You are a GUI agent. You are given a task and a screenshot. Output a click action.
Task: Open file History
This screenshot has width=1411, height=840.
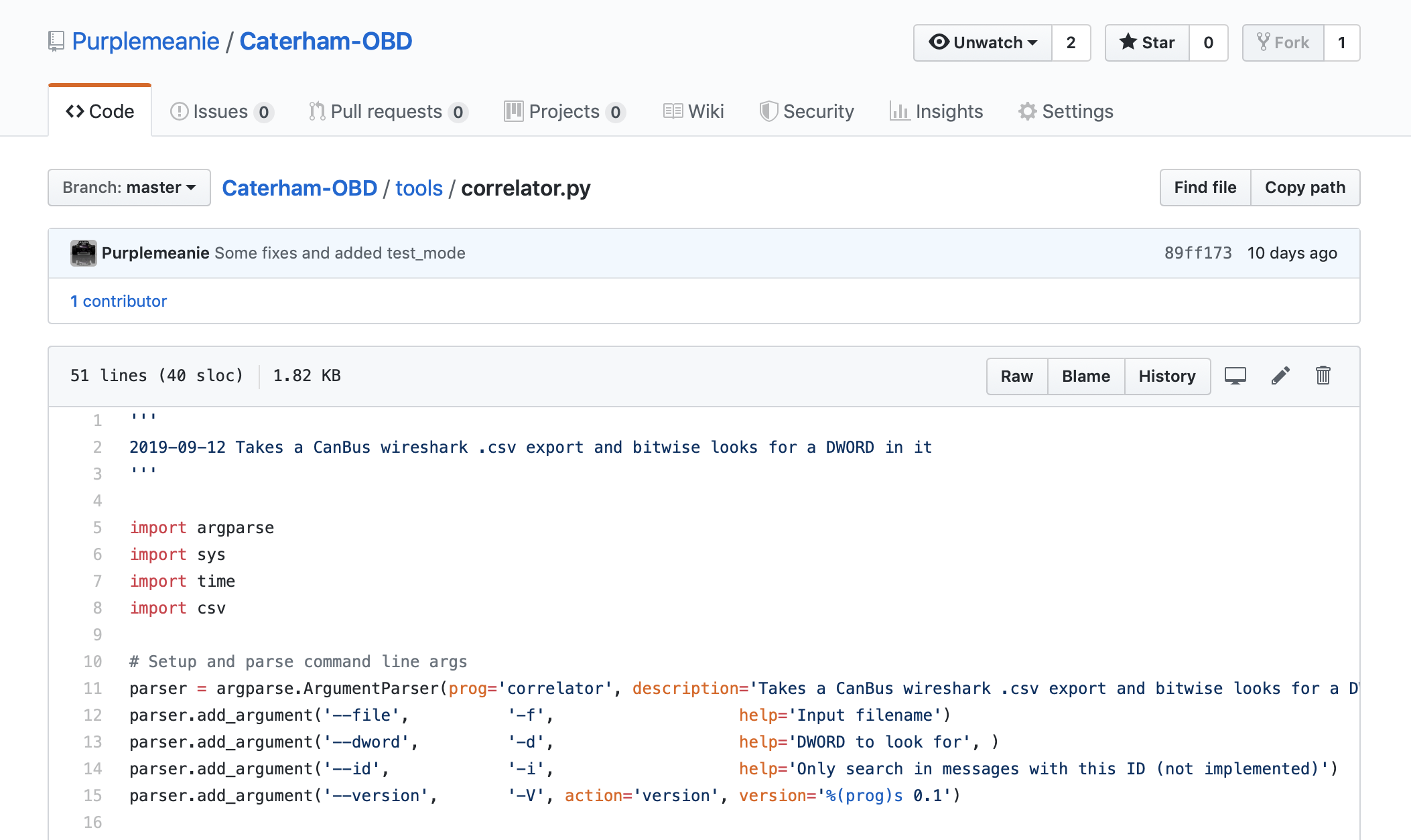coord(1167,376)
